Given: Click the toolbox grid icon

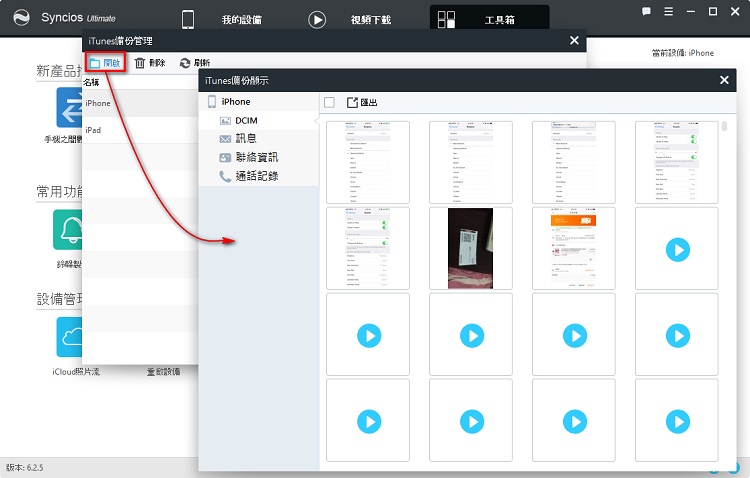Looking at the screenshot, I should click(446, 20).
